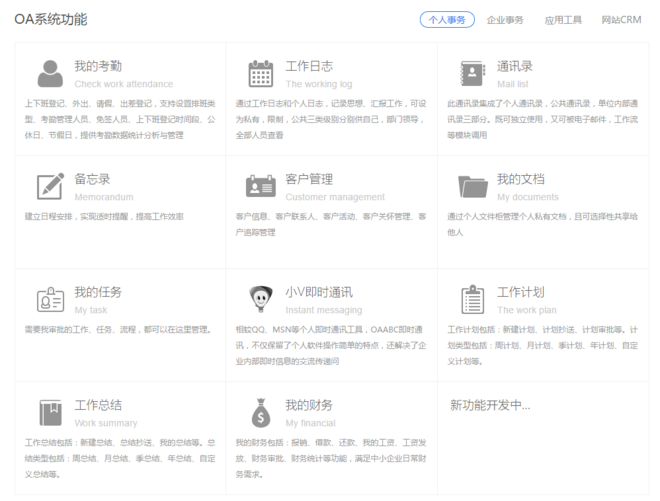
Task: Click the 我的任务 description about 需要我审批的工作
Action: tap(118, 329)
